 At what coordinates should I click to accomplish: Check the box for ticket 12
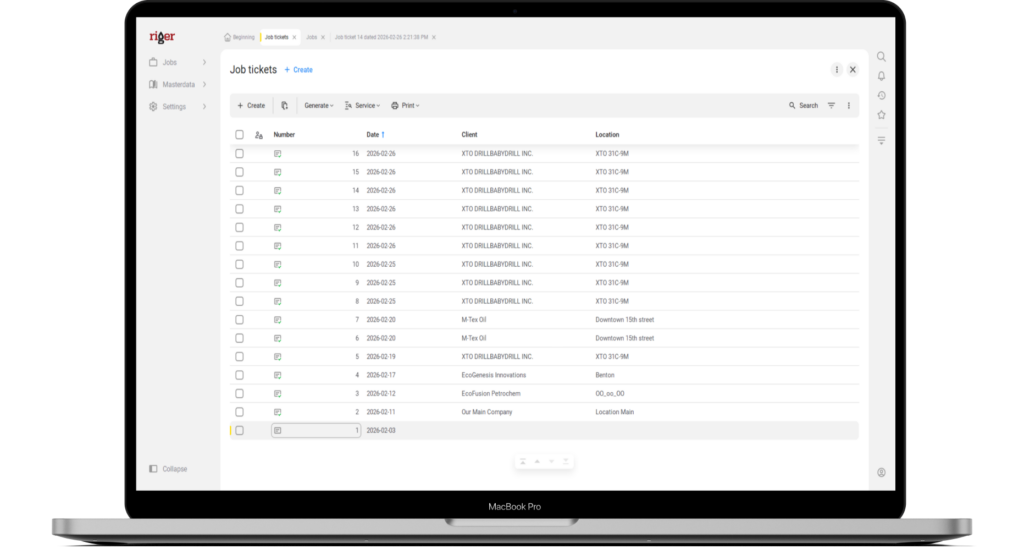(x=240, y=227)
